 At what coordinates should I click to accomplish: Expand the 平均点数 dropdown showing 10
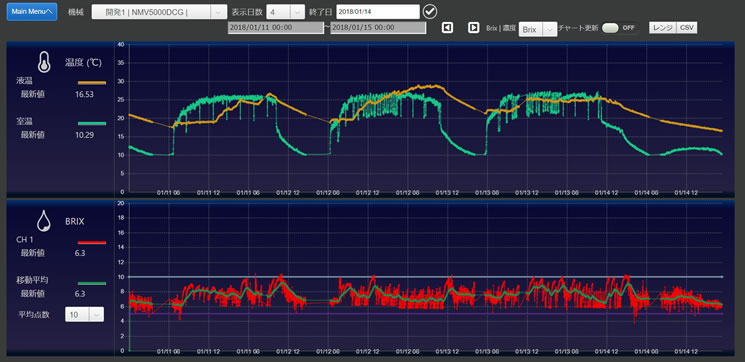[84, 314]
